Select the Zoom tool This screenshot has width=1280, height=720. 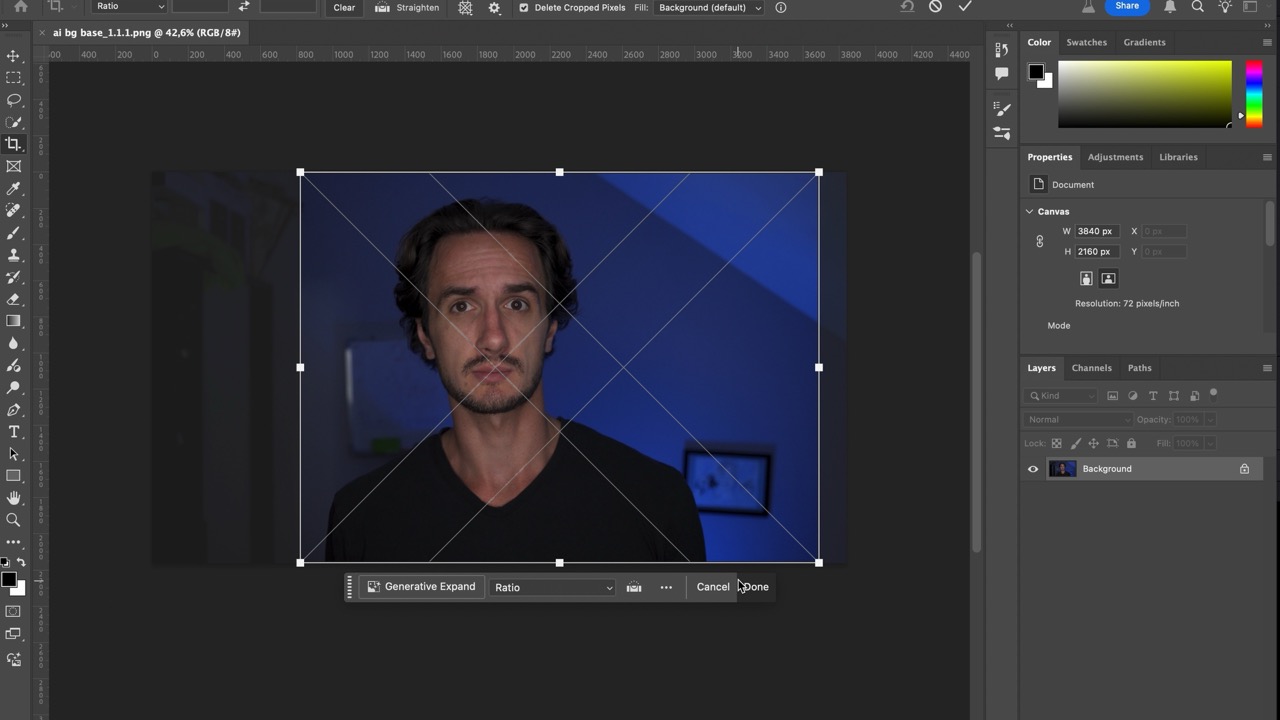click(14, 520)
